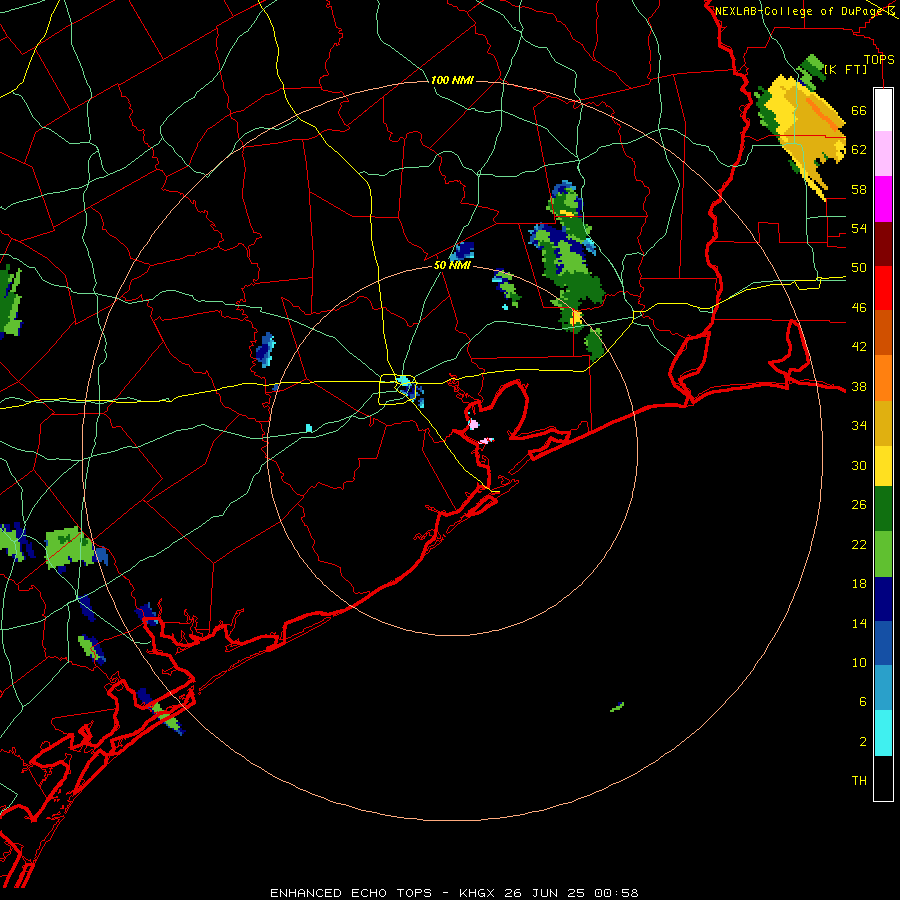Click the black TH legend swatch
The image size is (900, 900).
pos(883,778)
